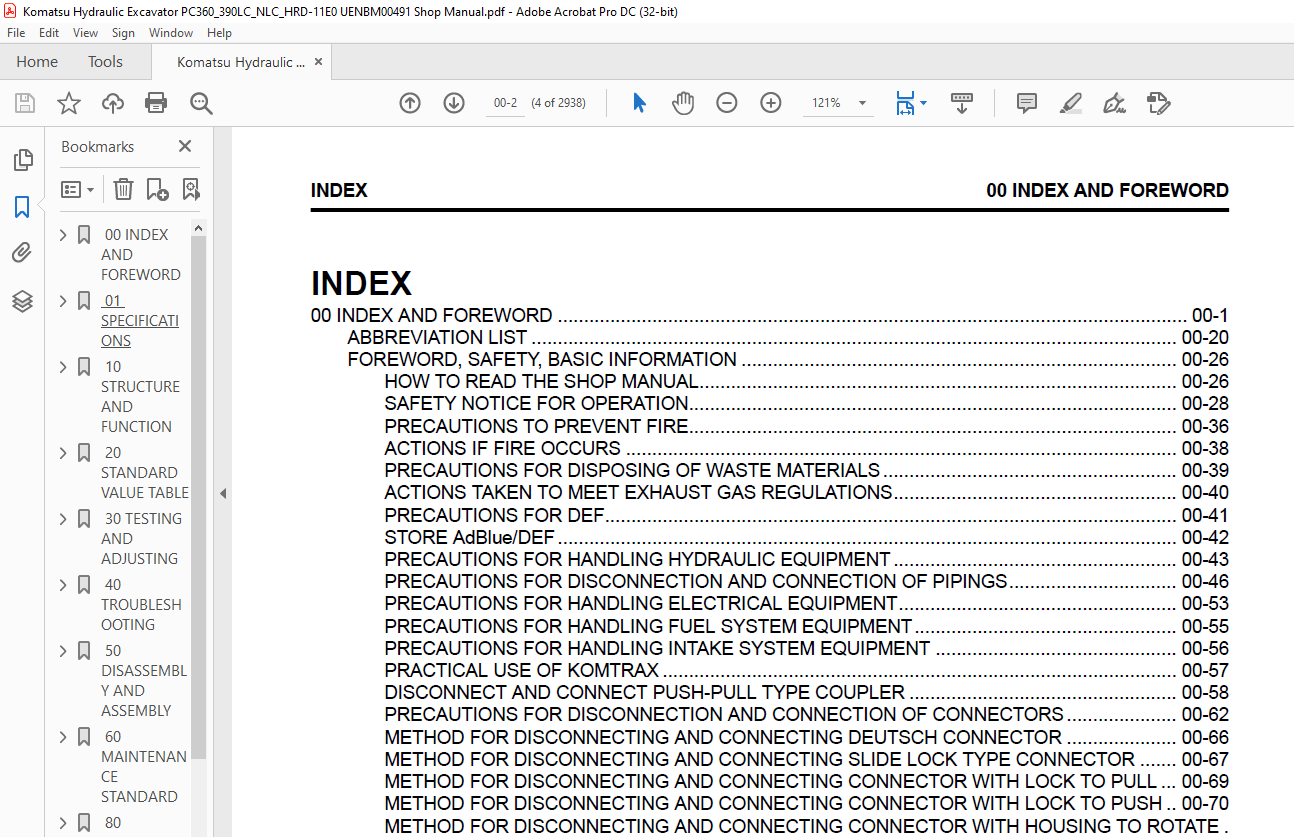1294x837 pixels.
Task: Click the ACTIONS IF FIRE OCCURS entry
Action: (x=502, y=448)
